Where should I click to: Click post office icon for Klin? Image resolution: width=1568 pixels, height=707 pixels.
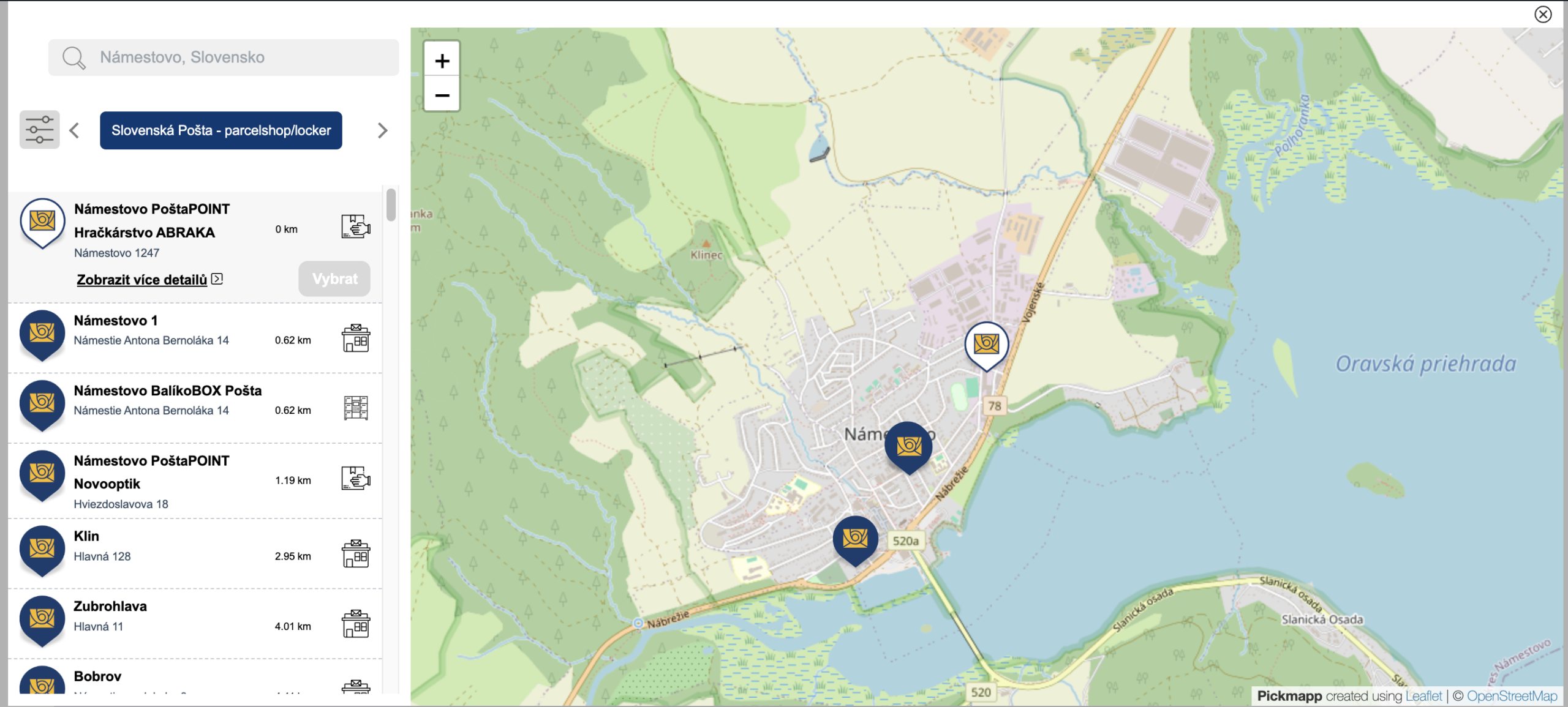tap(356, 554)
